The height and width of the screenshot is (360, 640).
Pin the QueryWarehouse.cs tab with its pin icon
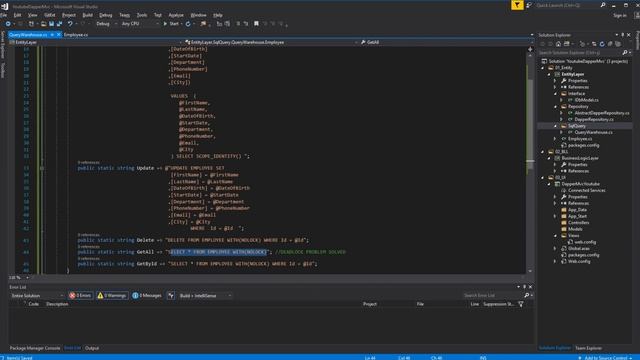tap(52, 35)
